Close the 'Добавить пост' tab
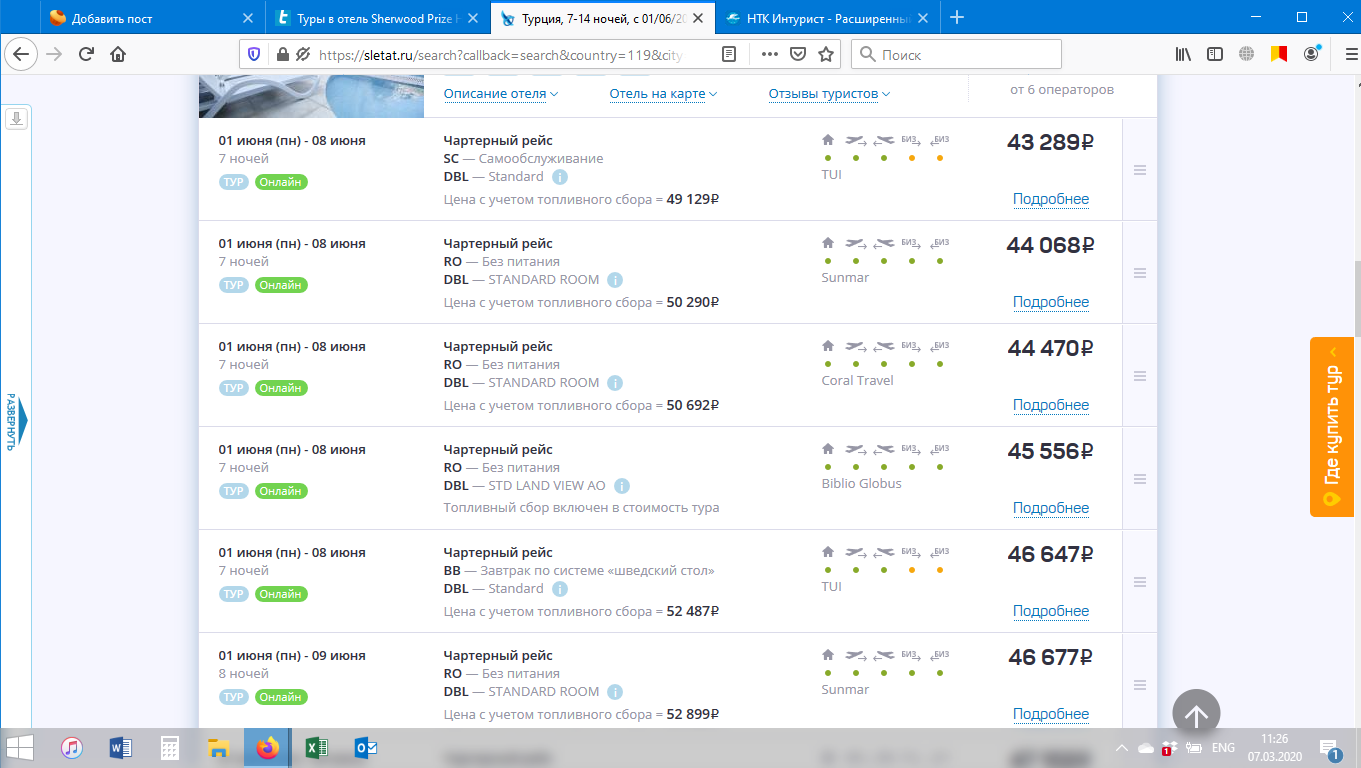Screen dimensions: 1361x768 [249, 18]
